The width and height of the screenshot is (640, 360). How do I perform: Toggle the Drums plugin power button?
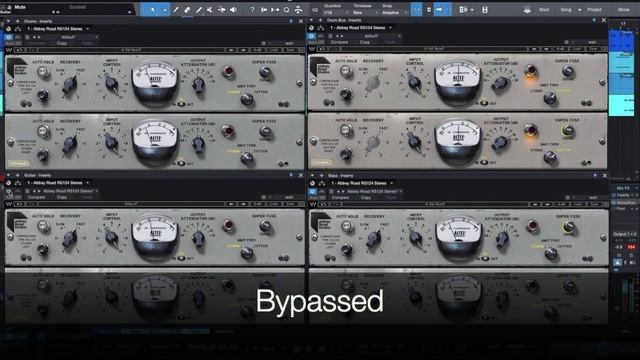pyautogui.click(x=9, y=37)
